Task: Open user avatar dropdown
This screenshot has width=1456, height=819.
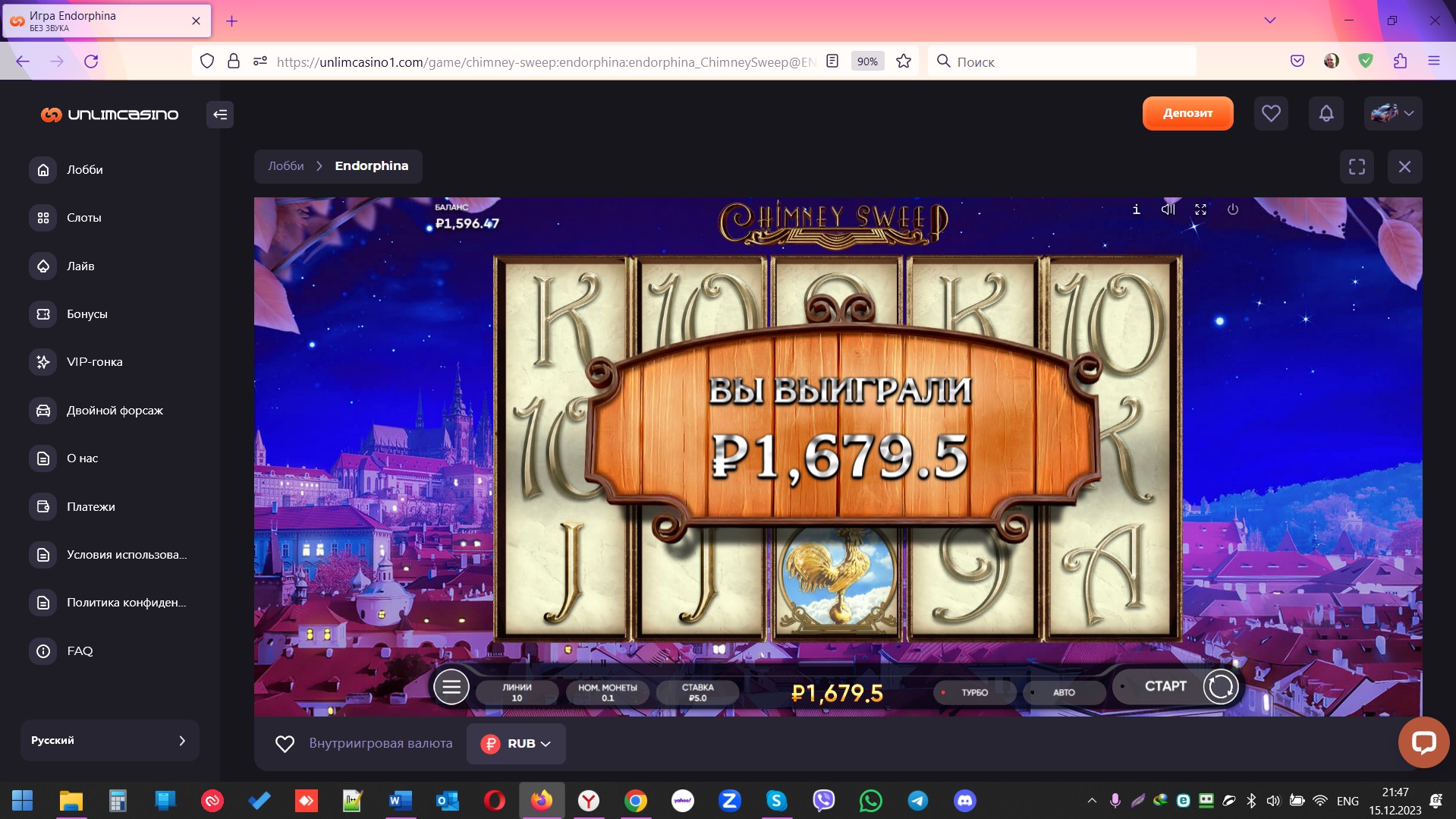Action: (1392, 114)
